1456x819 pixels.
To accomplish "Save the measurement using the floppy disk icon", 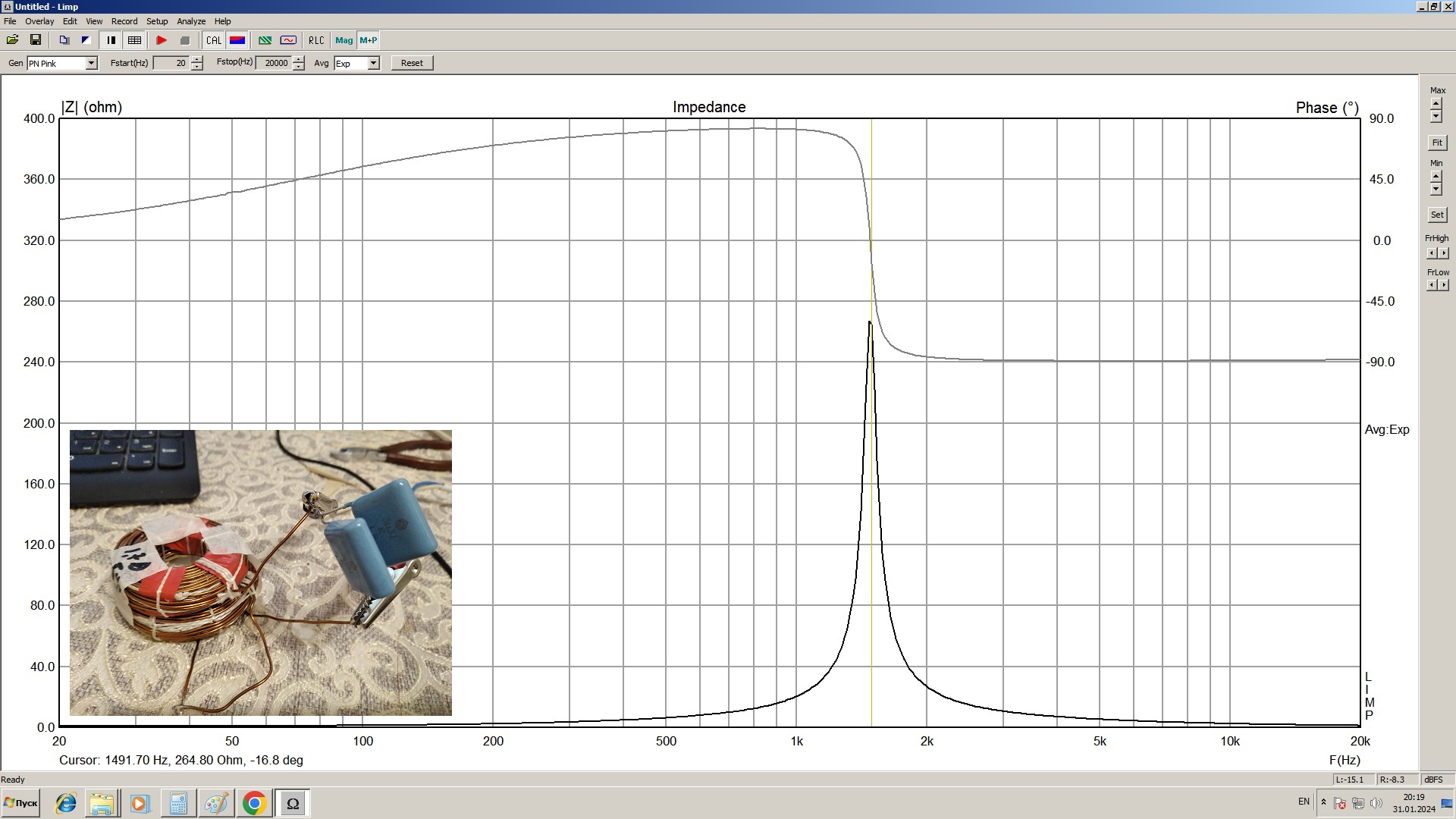I will [35, 40].
